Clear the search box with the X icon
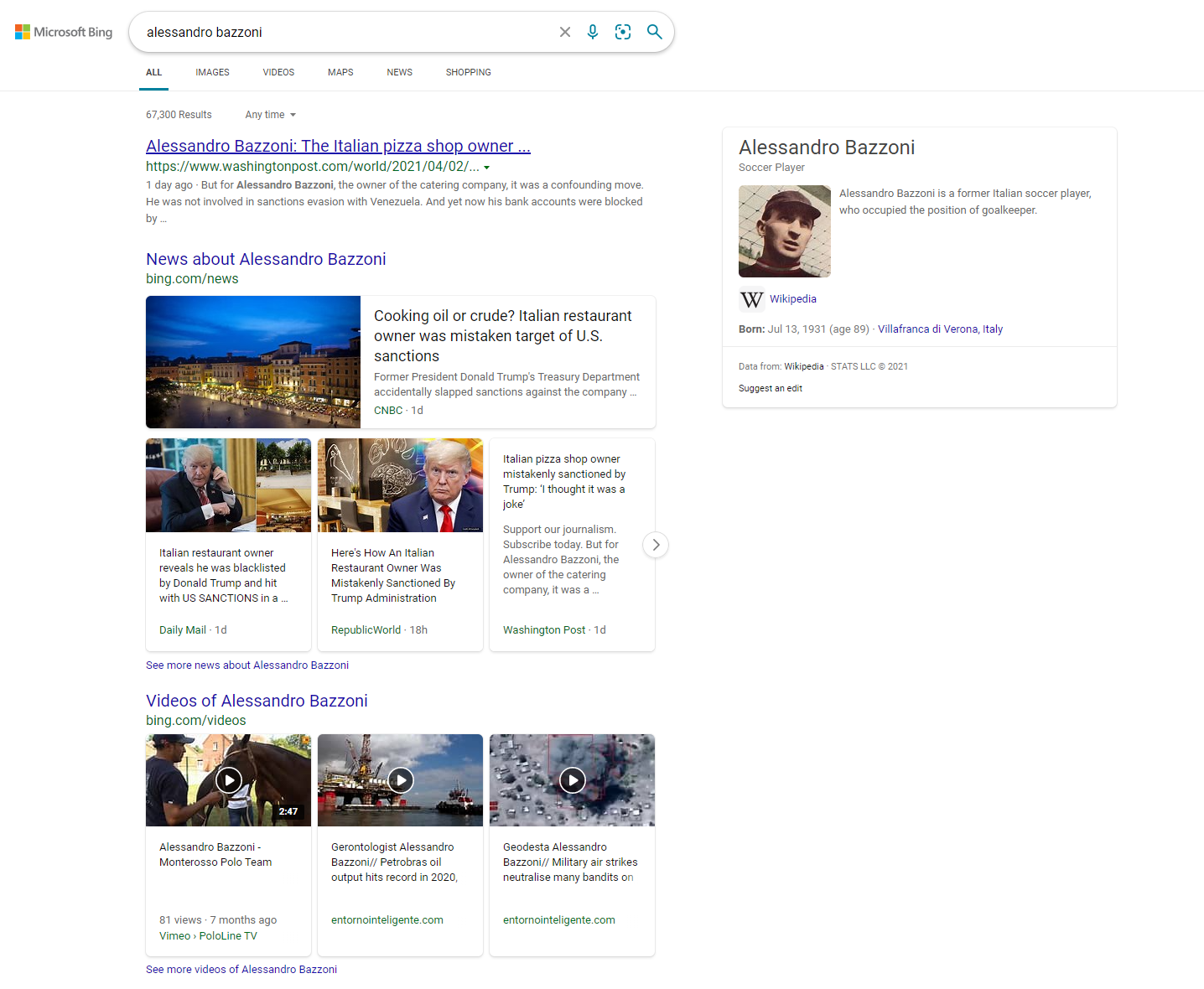This screenshot has width=1204, height=989. point(565,32)
